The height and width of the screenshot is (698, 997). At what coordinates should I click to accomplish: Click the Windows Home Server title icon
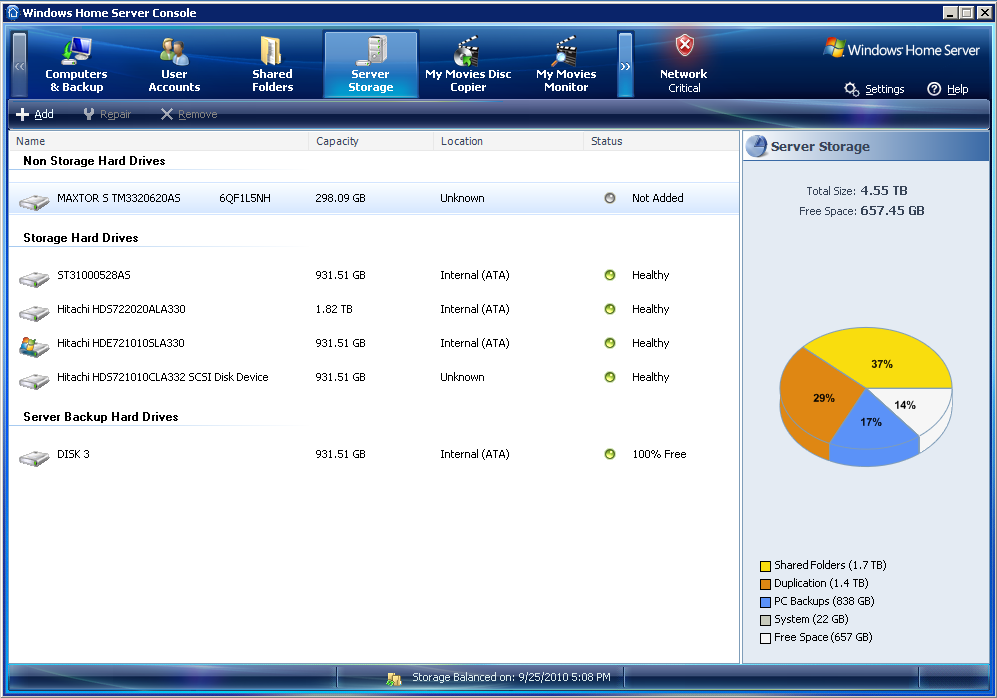tap(13, 13)
